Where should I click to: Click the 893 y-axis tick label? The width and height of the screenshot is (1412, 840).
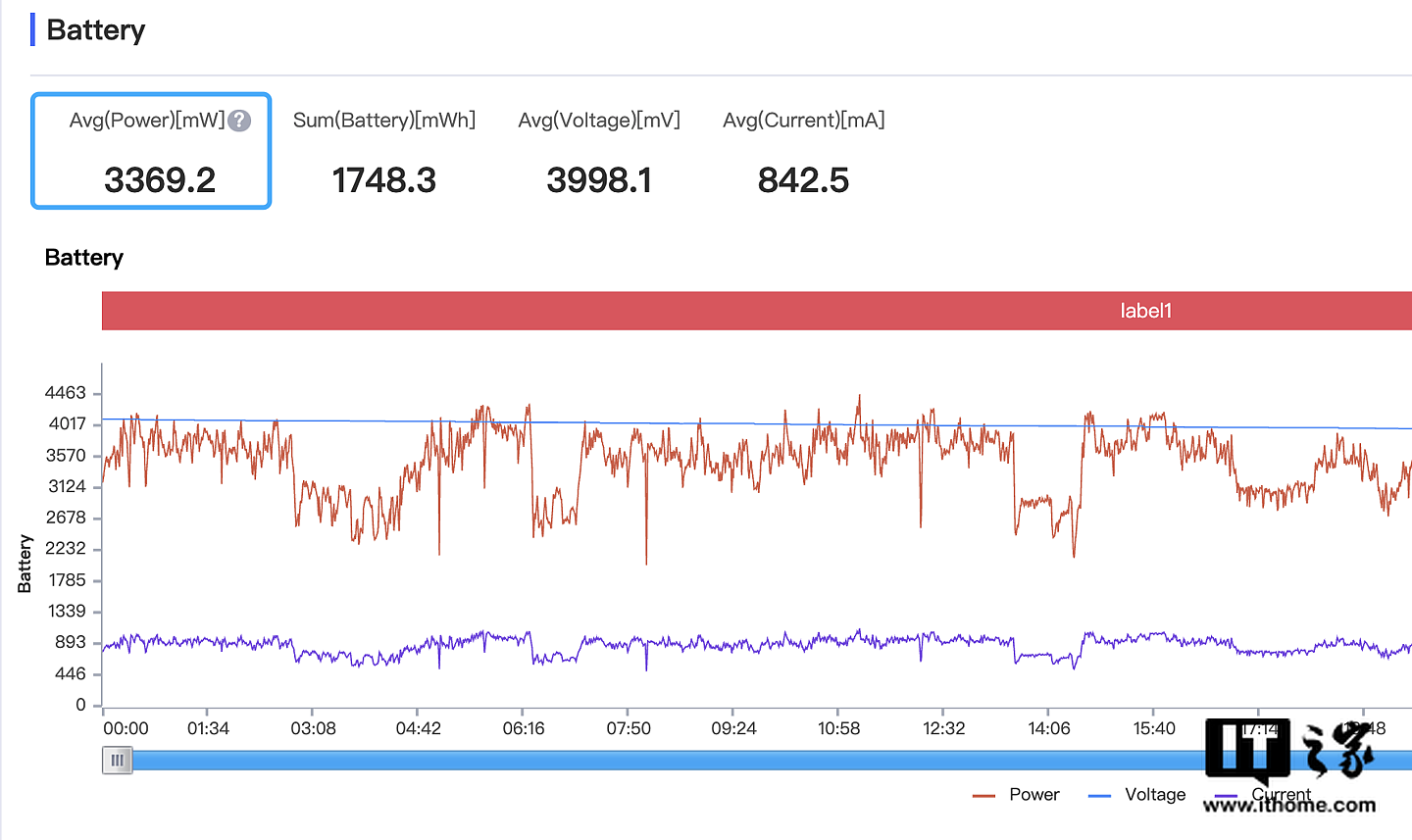click(71, 642)
